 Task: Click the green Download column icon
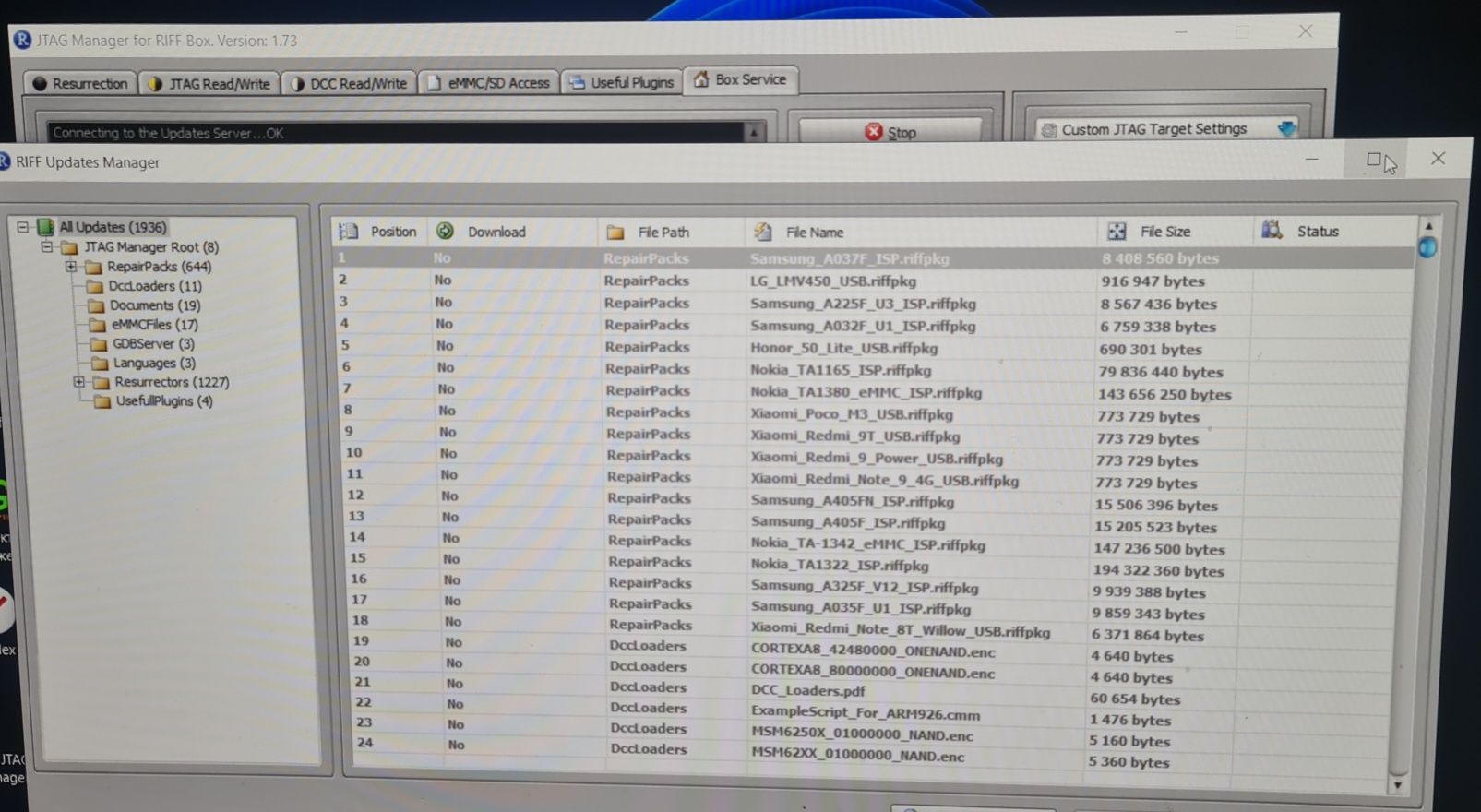click(x=446, y=231)
